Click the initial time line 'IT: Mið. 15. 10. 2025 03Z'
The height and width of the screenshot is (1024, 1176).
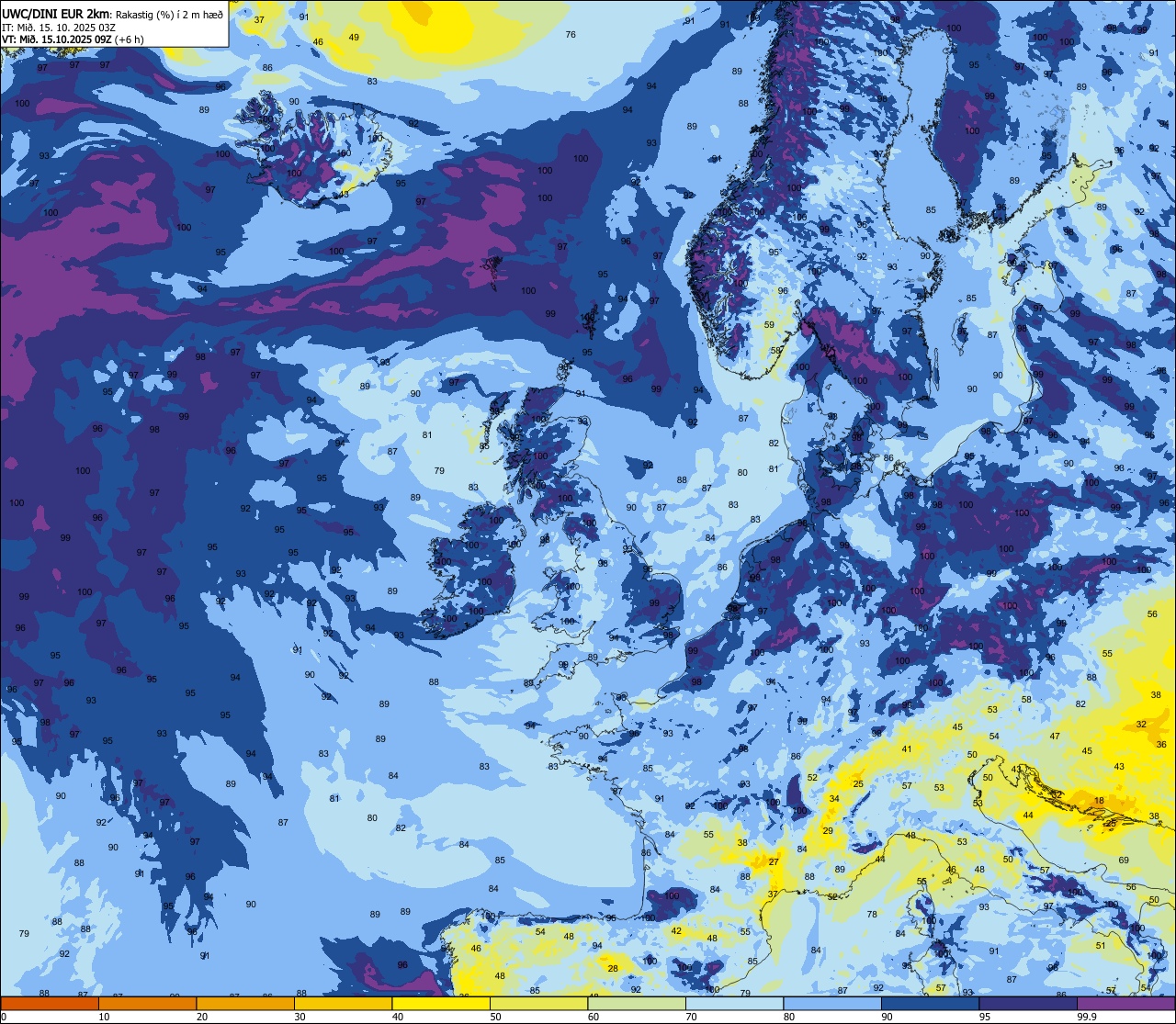pos(59,27)
